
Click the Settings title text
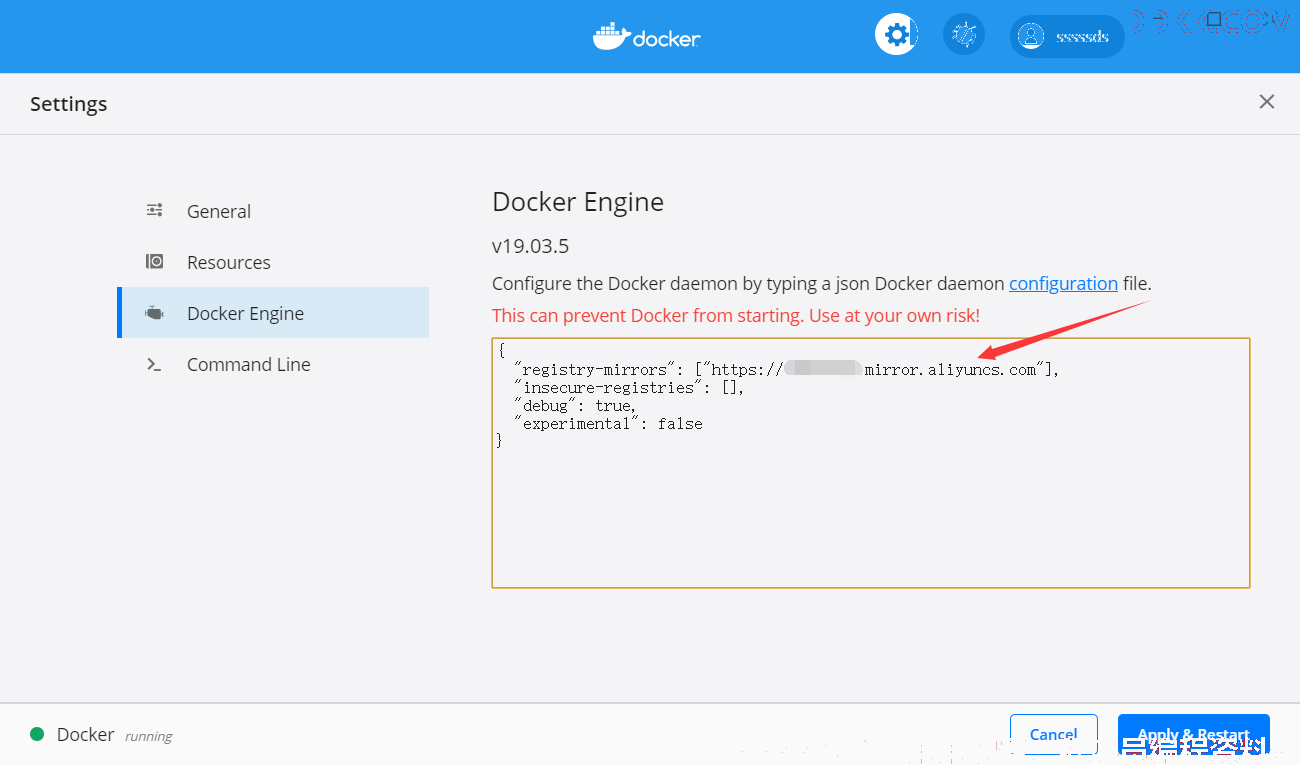coord(68,104)
